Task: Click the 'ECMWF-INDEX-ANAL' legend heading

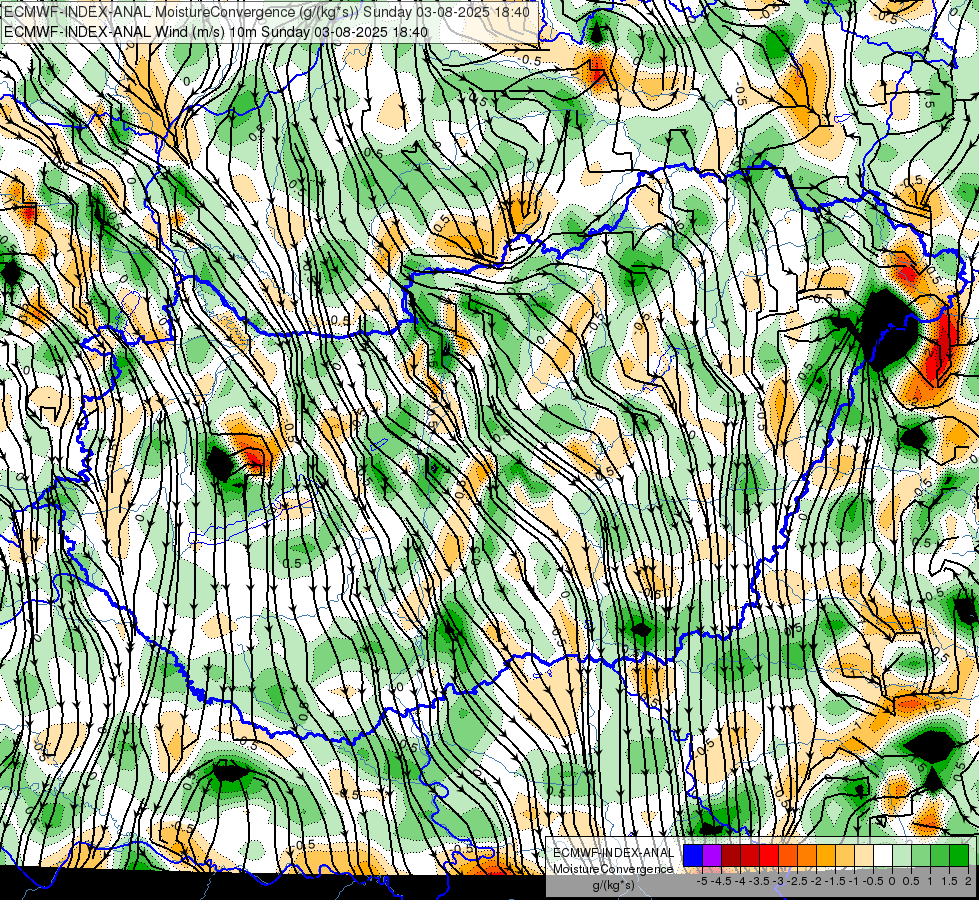Action: (613, 853)
